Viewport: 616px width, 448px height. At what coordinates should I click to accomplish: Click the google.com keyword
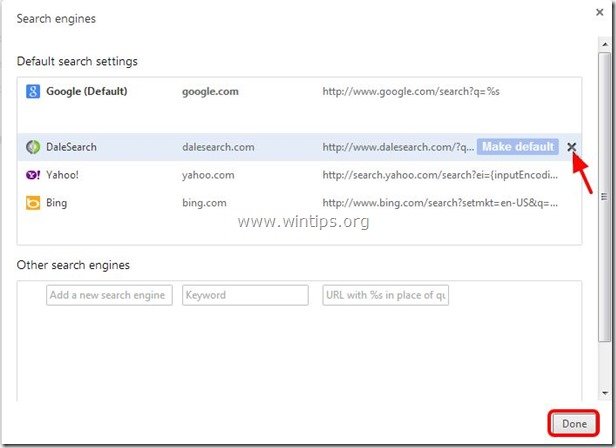(210, 92)
